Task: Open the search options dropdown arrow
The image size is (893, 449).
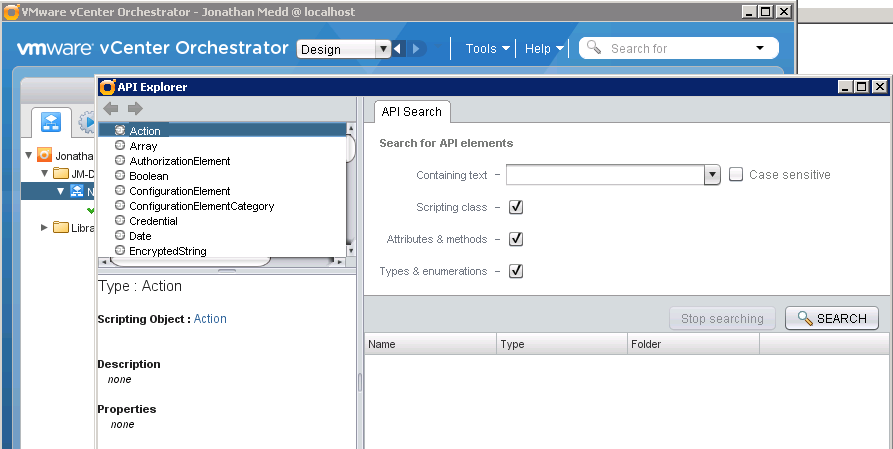Action: tap(760, 48)
